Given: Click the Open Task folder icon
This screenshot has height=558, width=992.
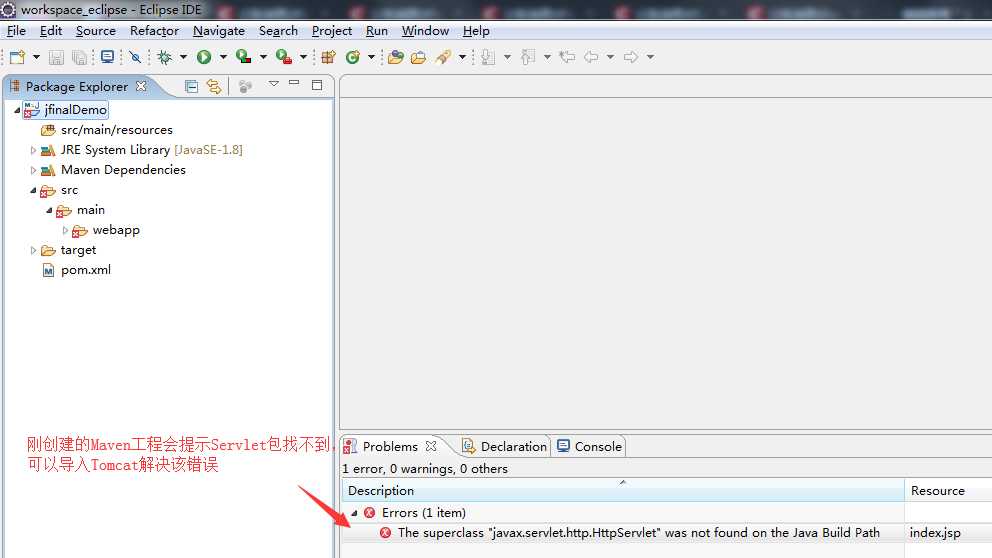Looking at the screenshot, I should click(418, 57).
